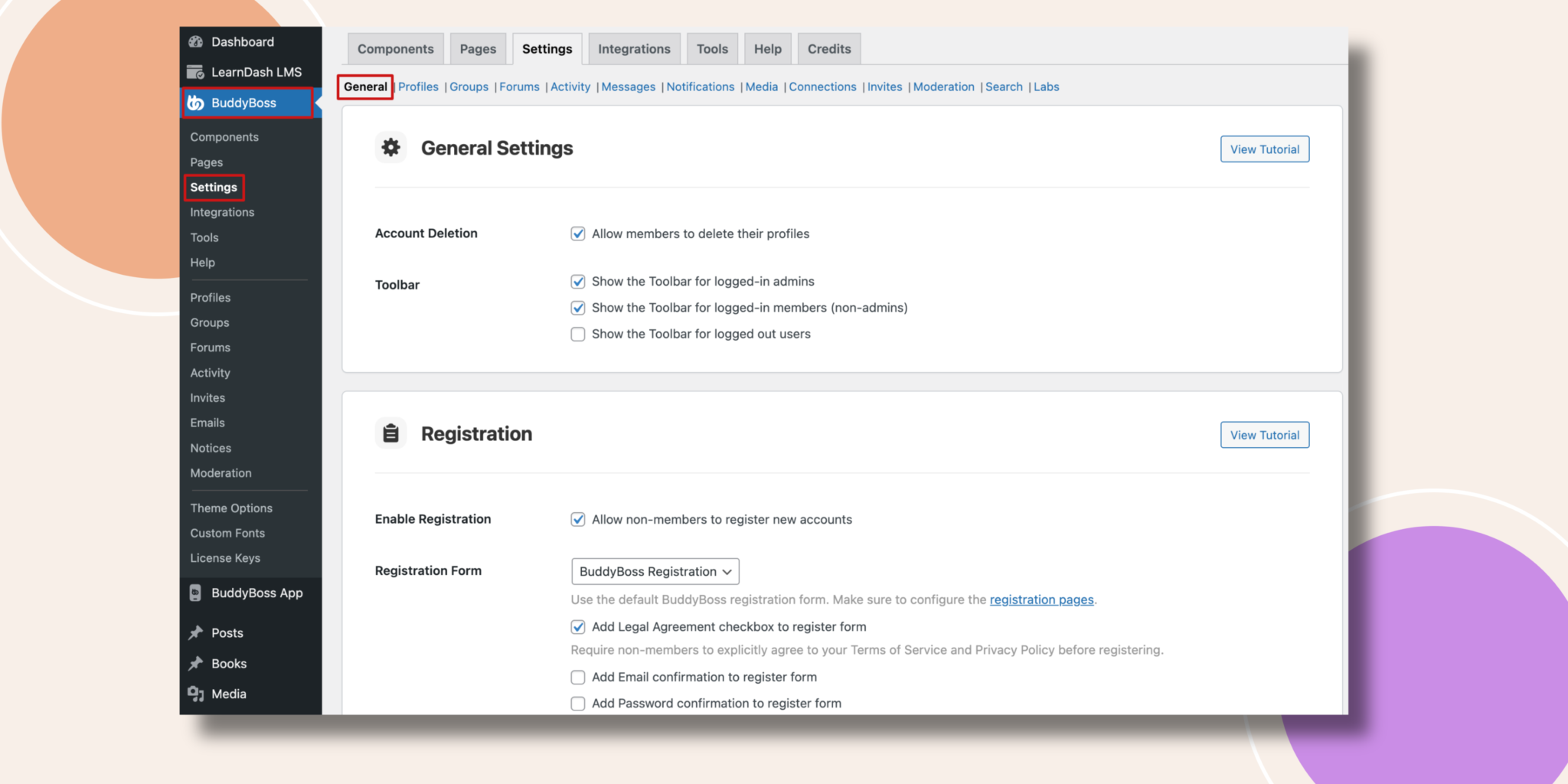Viewport: 1568px width, 784px height.
Task: Click the Dashboard gauge icon
Action: [196, 42]
